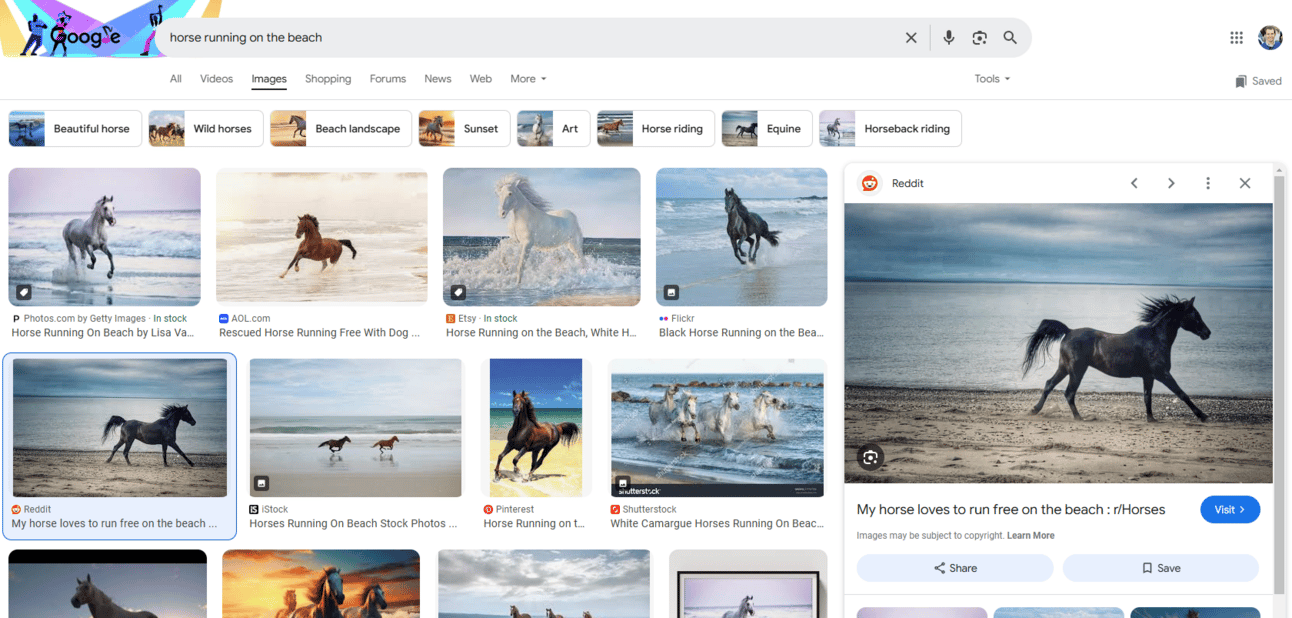Open the Google account profile picture
This screenshot has width=1292, height=618.
[x=1270, y=38]
